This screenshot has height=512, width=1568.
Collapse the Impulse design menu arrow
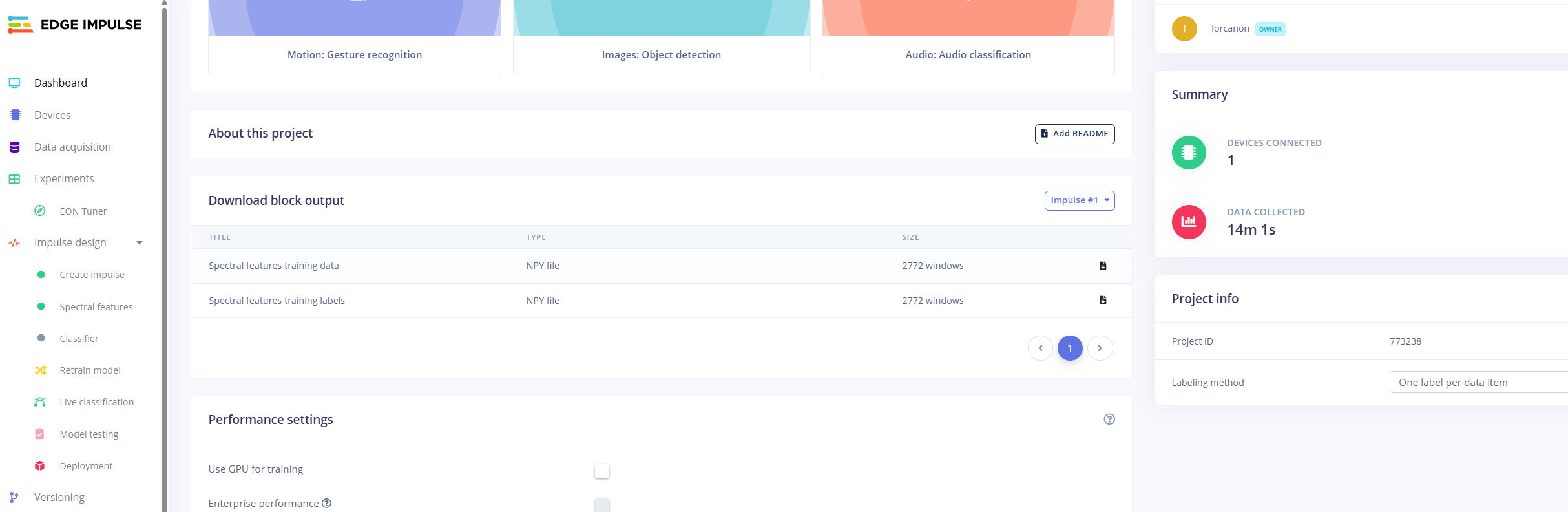click(139, 243)
